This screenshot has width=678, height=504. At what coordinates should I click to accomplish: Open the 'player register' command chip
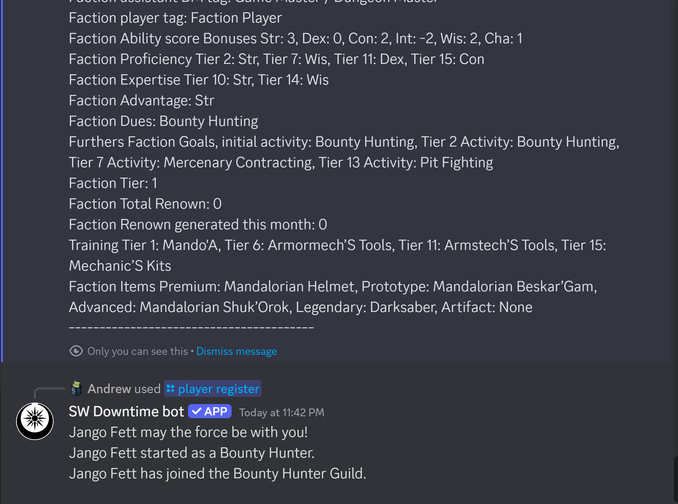218,388
